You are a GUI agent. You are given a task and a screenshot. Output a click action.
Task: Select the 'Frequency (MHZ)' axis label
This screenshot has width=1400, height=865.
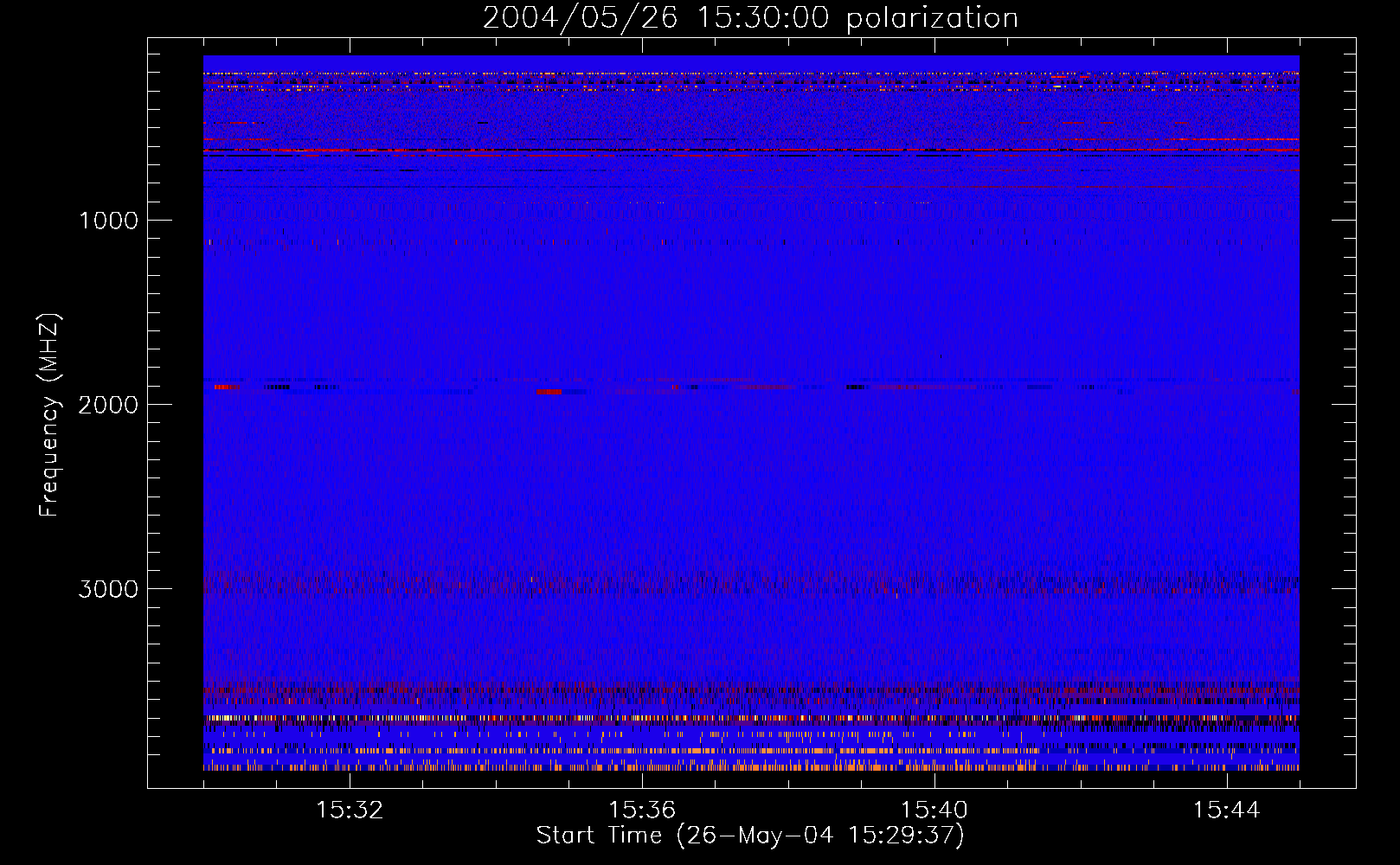49,415
